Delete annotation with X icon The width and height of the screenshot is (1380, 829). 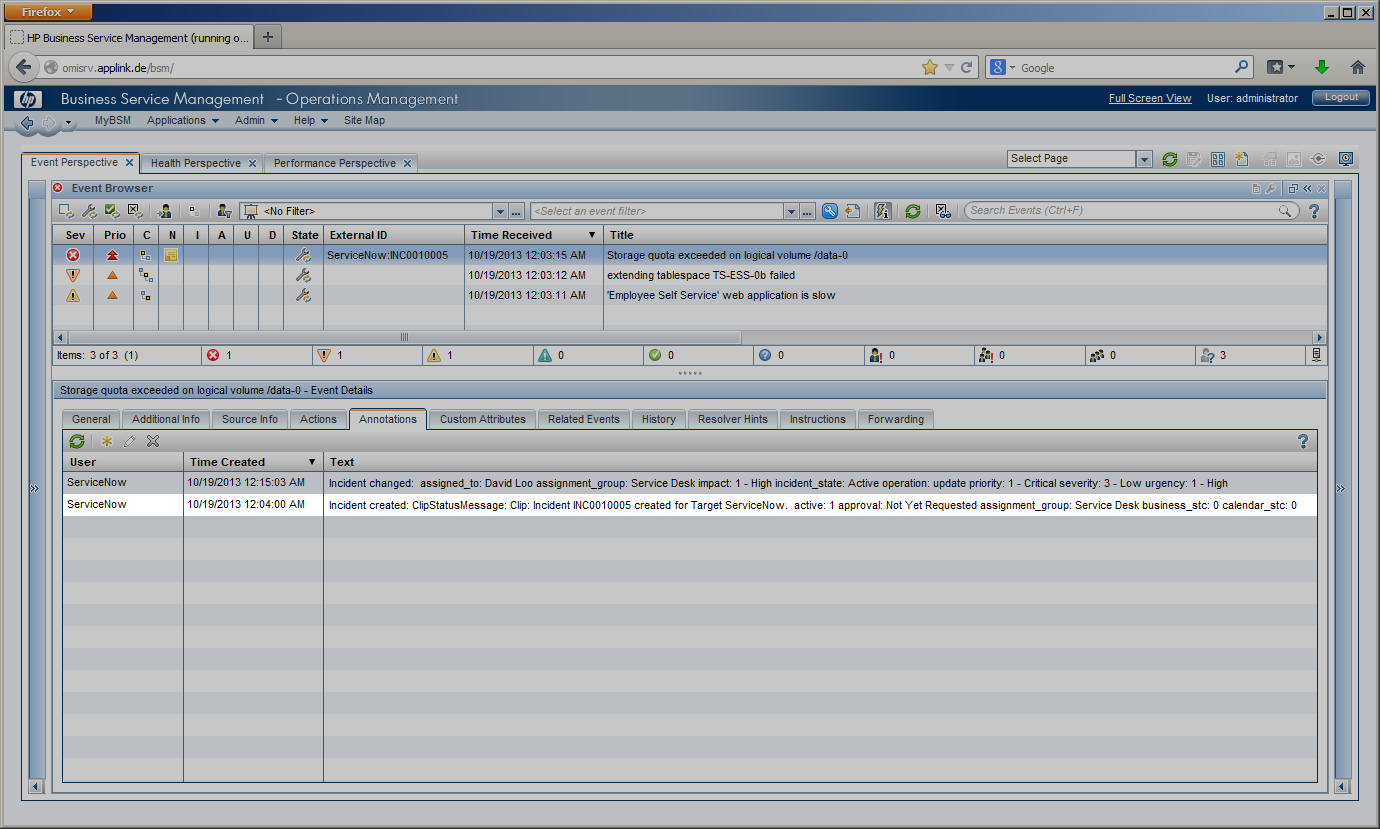(x=153, y=441)
